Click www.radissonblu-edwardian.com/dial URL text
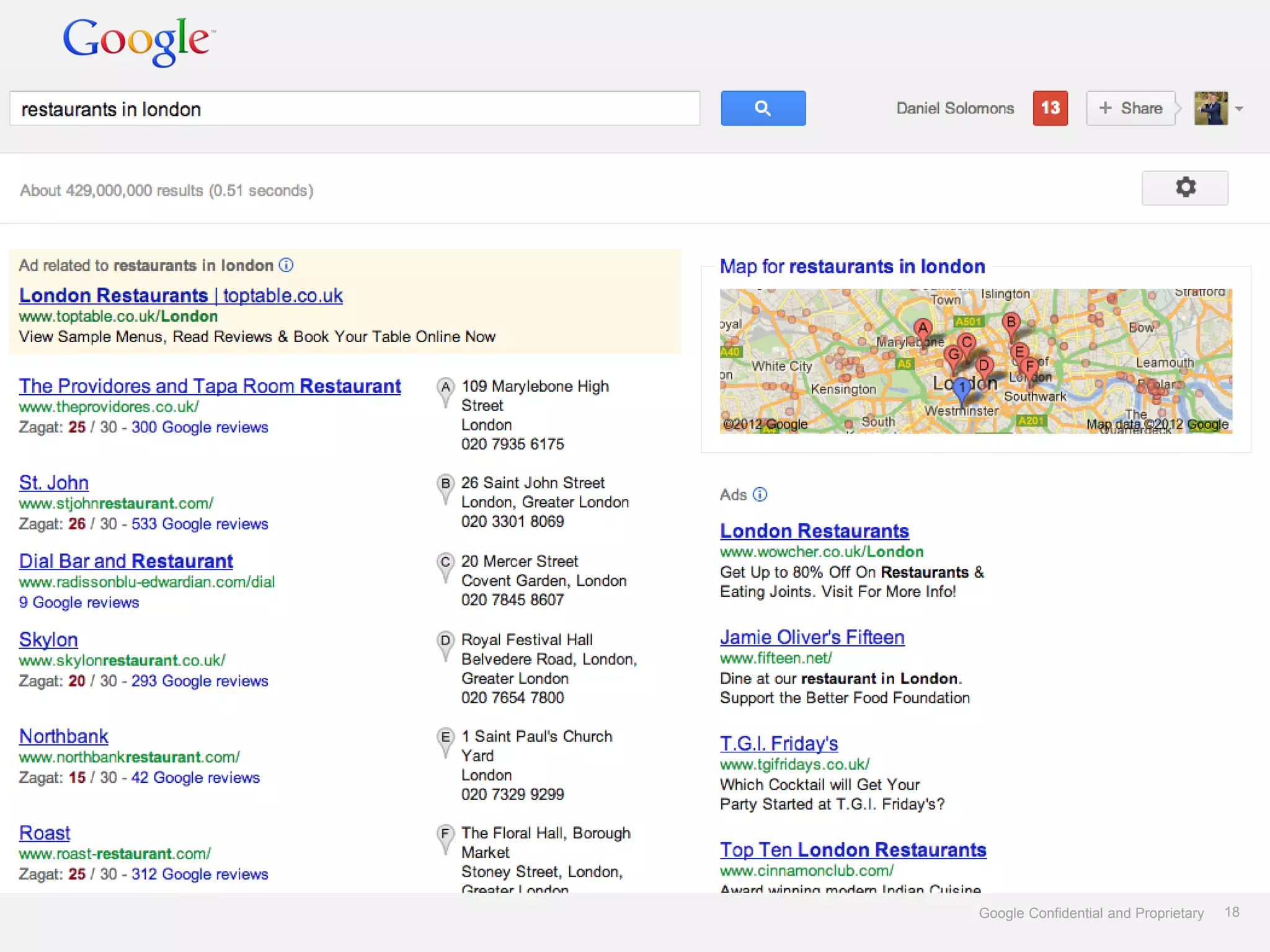1270x952 pixels. [147, 582]
